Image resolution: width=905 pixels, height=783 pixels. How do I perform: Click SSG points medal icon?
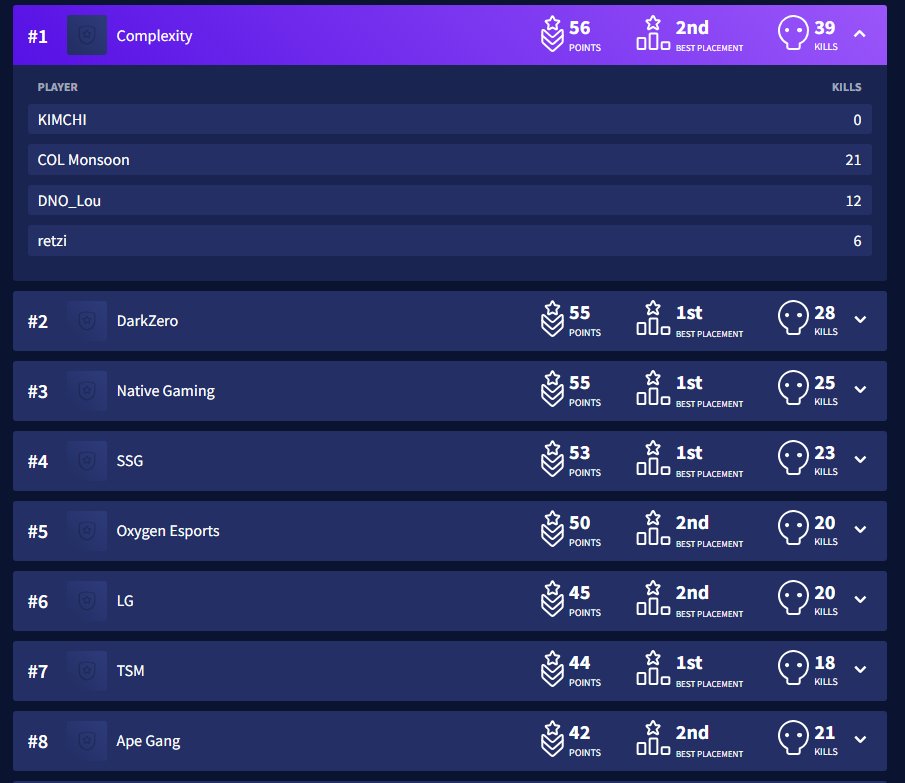pyautogui.click(x=552, y=459)
